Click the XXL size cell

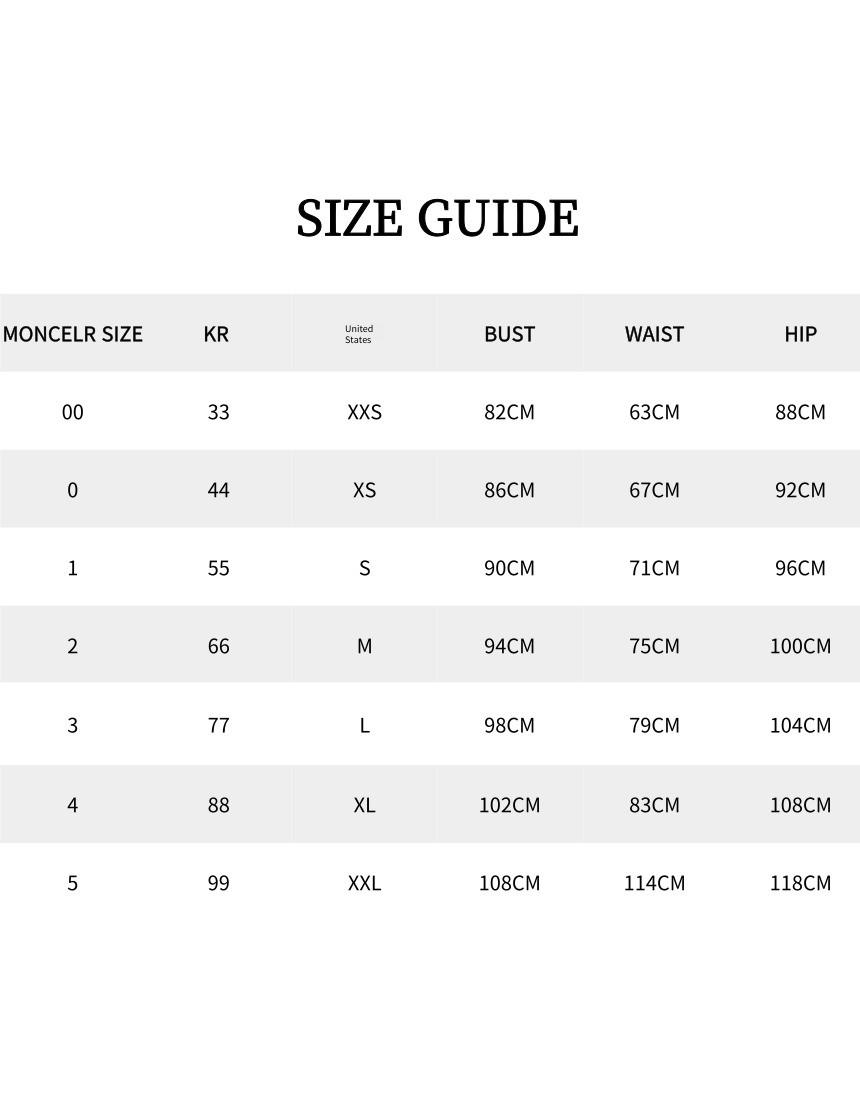(x=365, y=883)
